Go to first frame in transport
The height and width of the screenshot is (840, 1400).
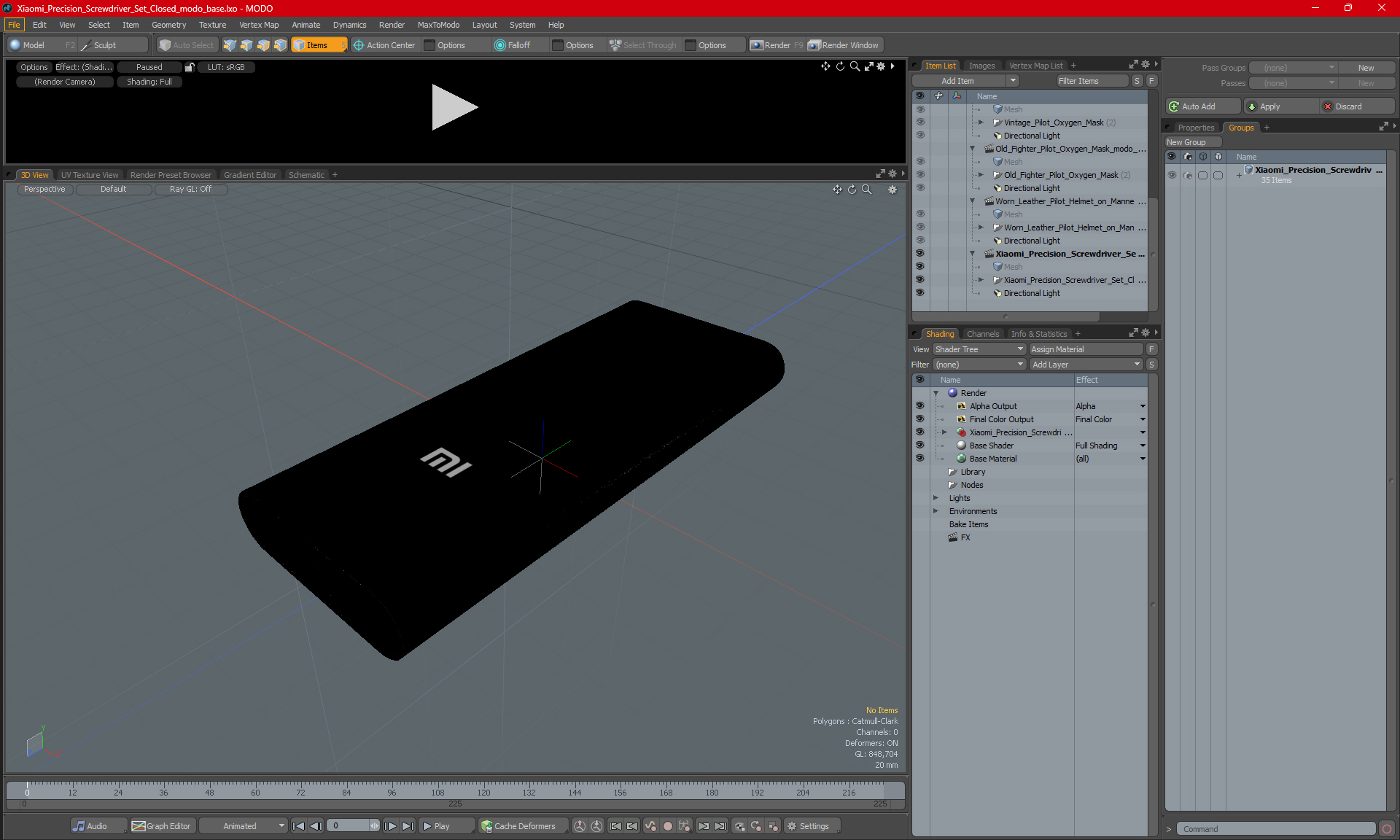pyautogui.click(x=298, y=826)
